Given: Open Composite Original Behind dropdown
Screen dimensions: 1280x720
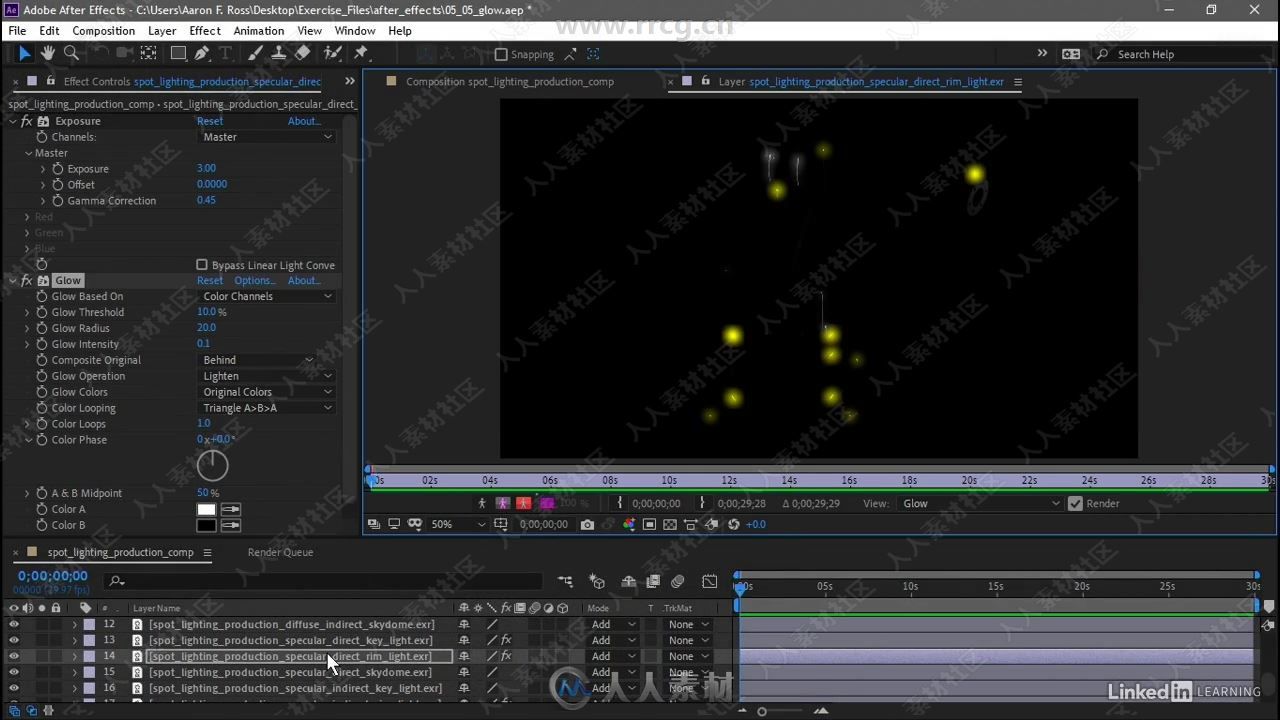Looking at the screenshot, I should (x=257, y=360).
